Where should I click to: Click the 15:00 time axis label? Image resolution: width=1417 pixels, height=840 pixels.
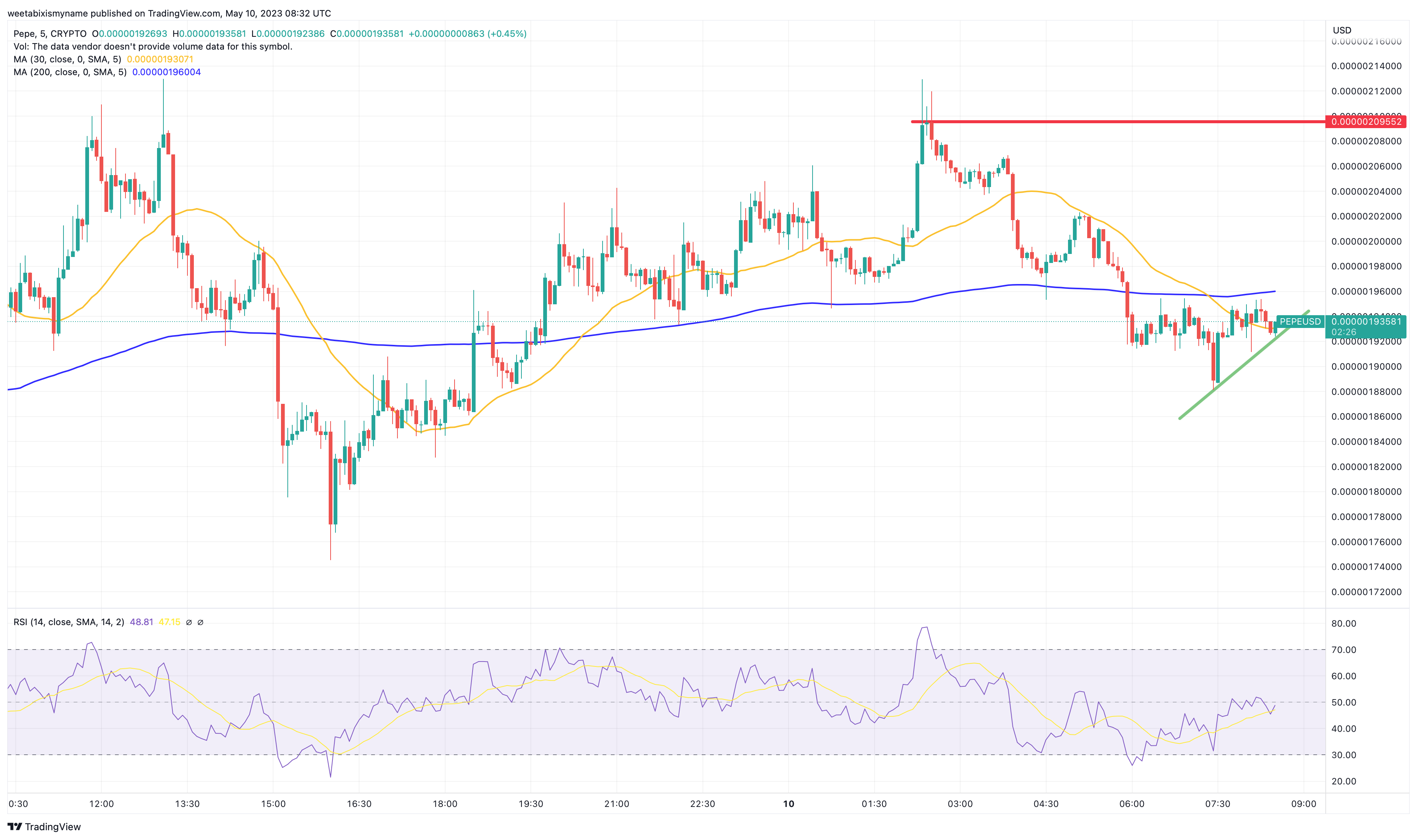pyautogui.click(x=273, y=804)
